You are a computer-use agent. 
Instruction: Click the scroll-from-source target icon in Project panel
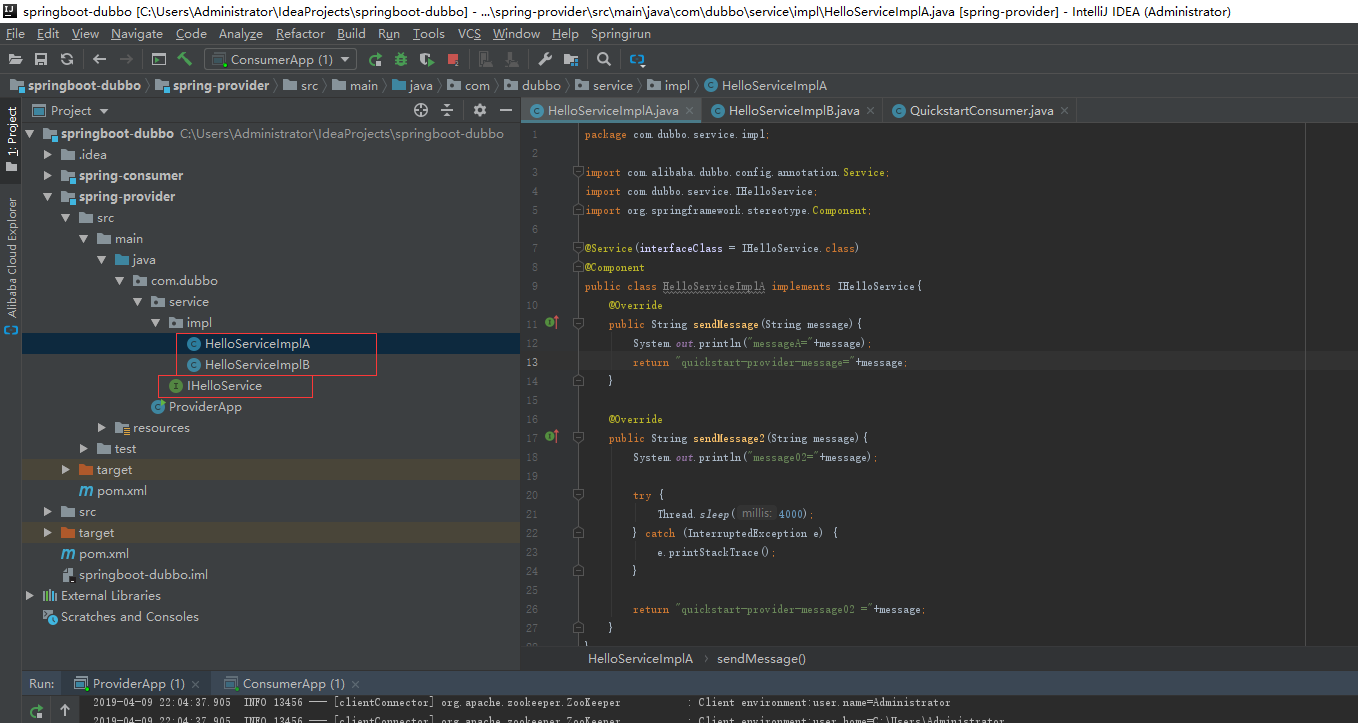pos(421,111)
